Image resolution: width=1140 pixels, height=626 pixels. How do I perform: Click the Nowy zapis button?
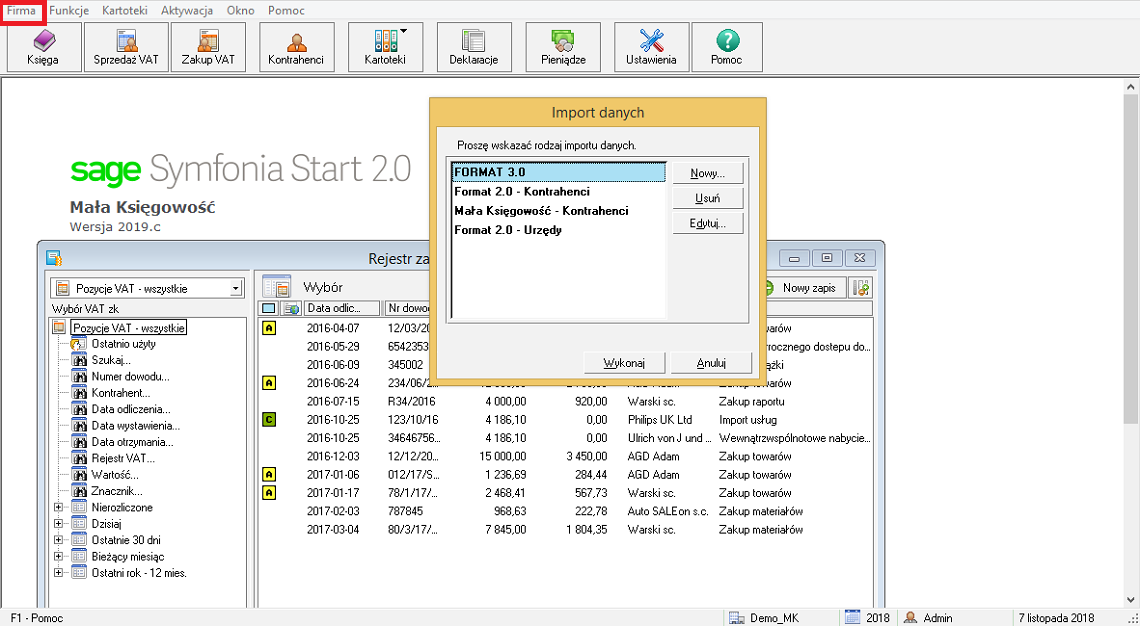click(x=803, y=288)
